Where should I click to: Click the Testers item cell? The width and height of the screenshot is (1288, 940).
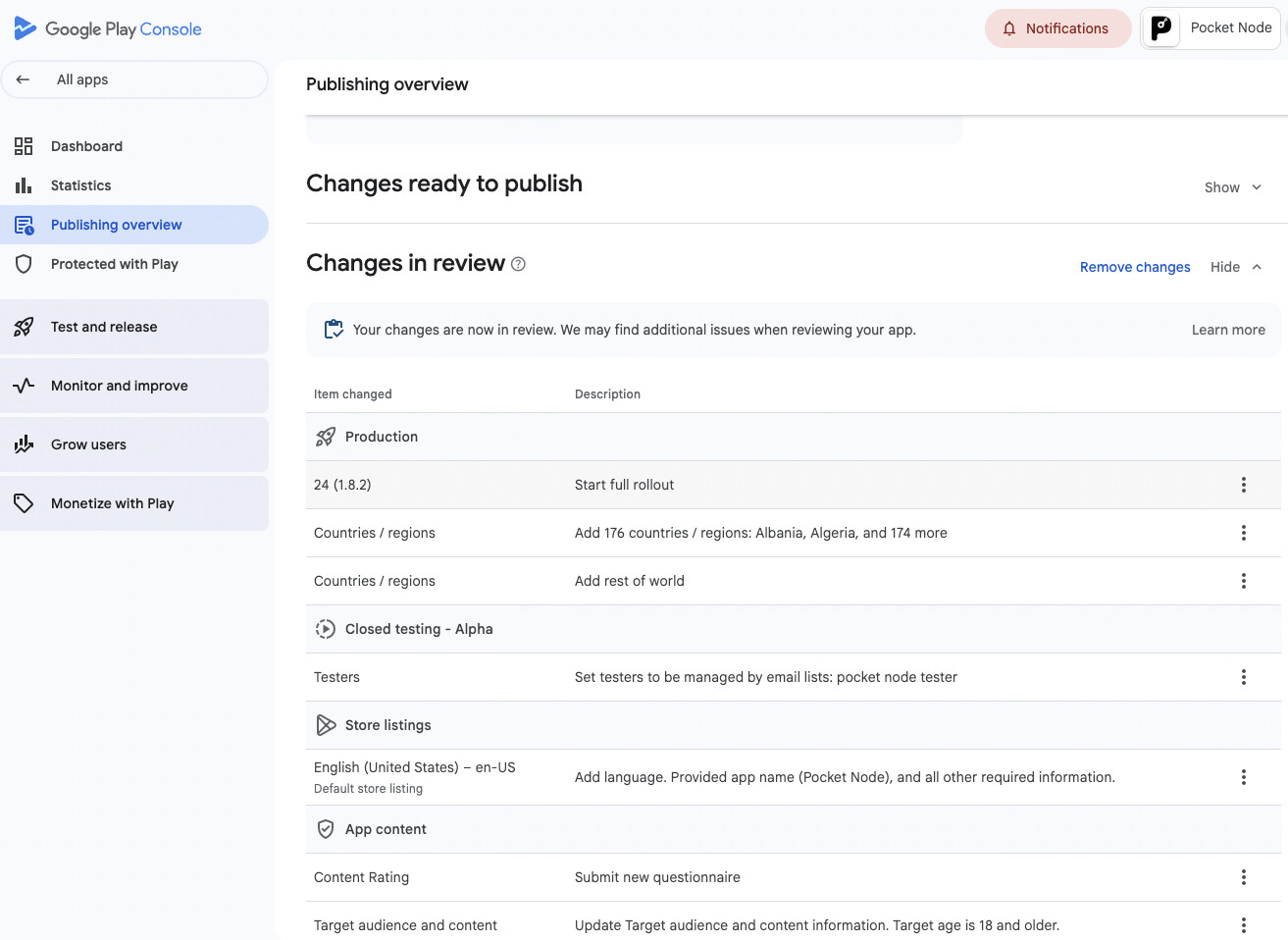336,677
